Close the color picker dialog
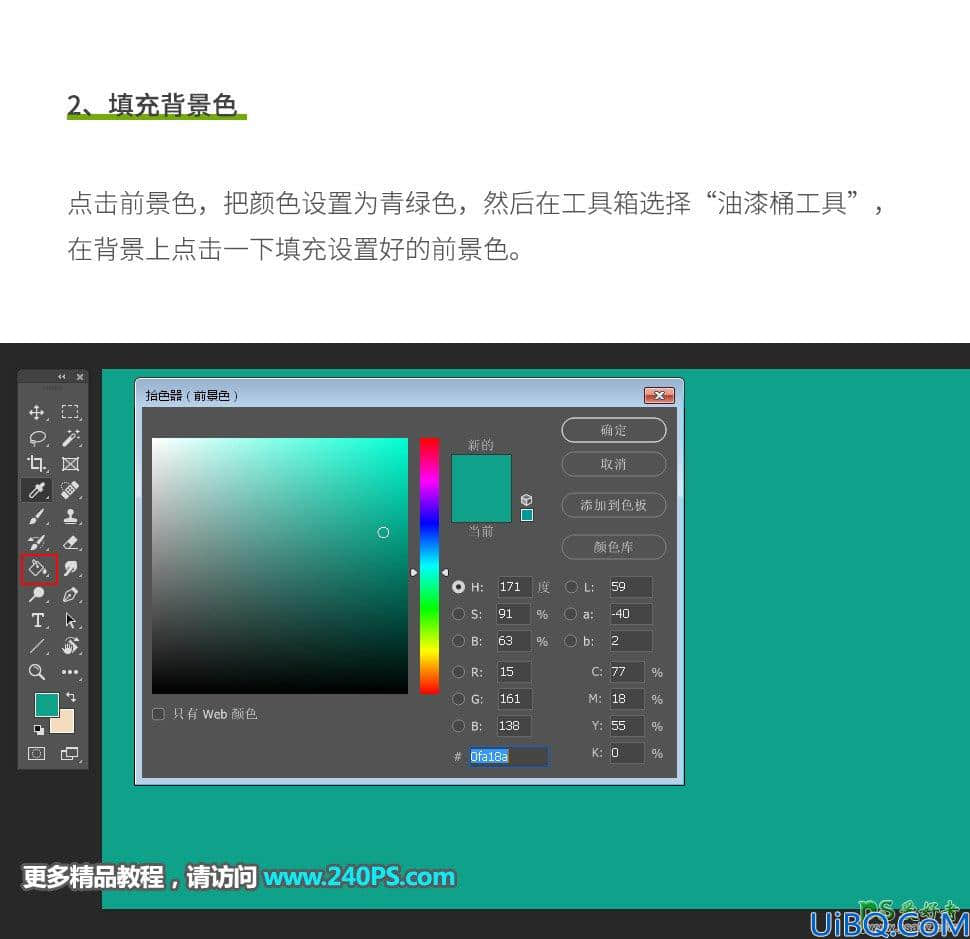The width and height of the screenshot is (970, 939). pos(659,395)
